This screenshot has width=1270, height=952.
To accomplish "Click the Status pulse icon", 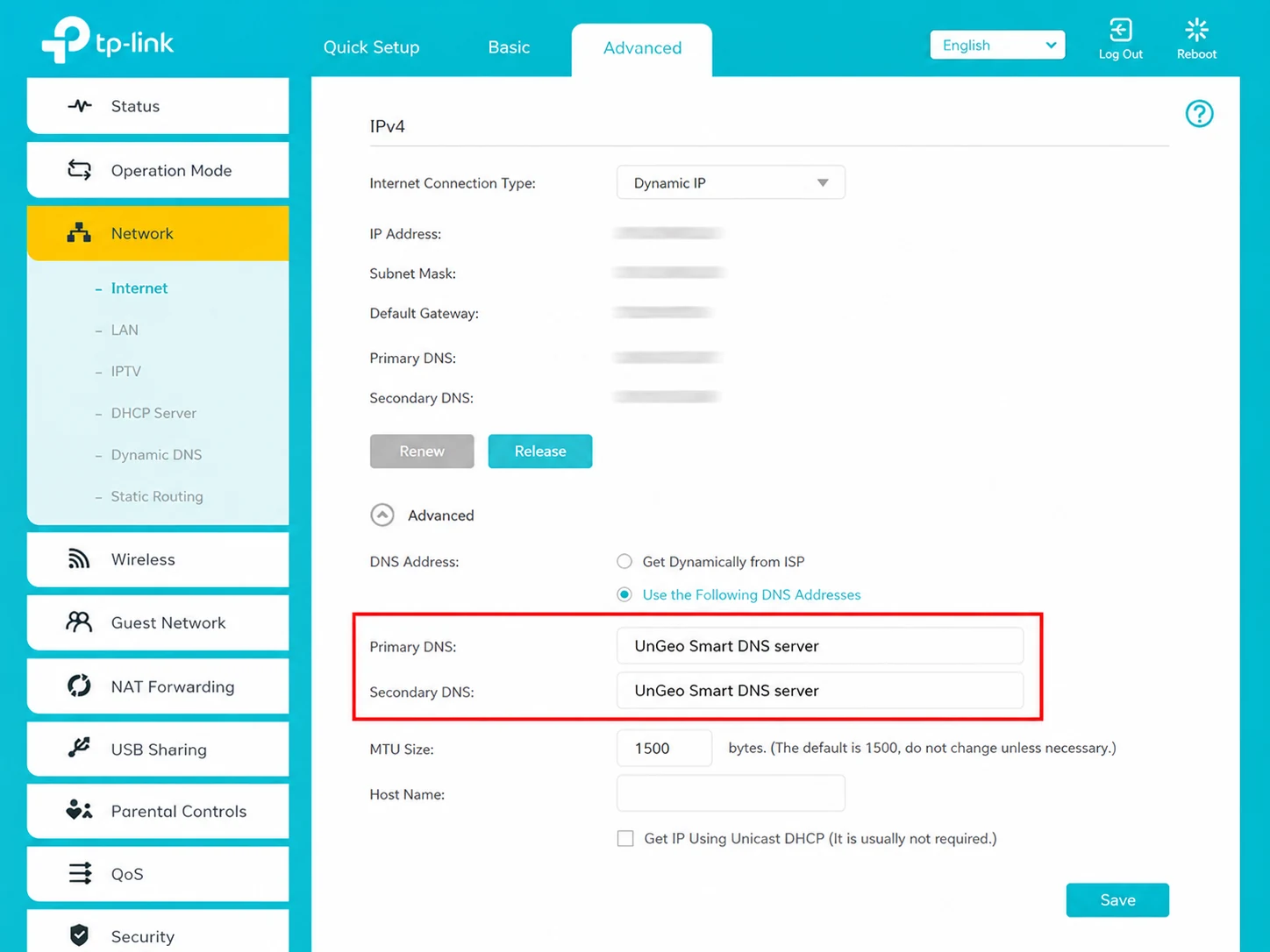I will tap(80, 106).
